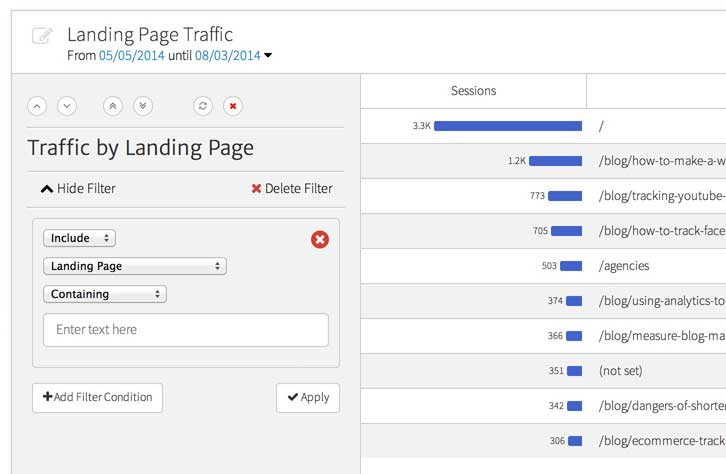The image size is (726, 474).
Task: Collapse filter with Hide Filter
Action: tap(78, 188)
